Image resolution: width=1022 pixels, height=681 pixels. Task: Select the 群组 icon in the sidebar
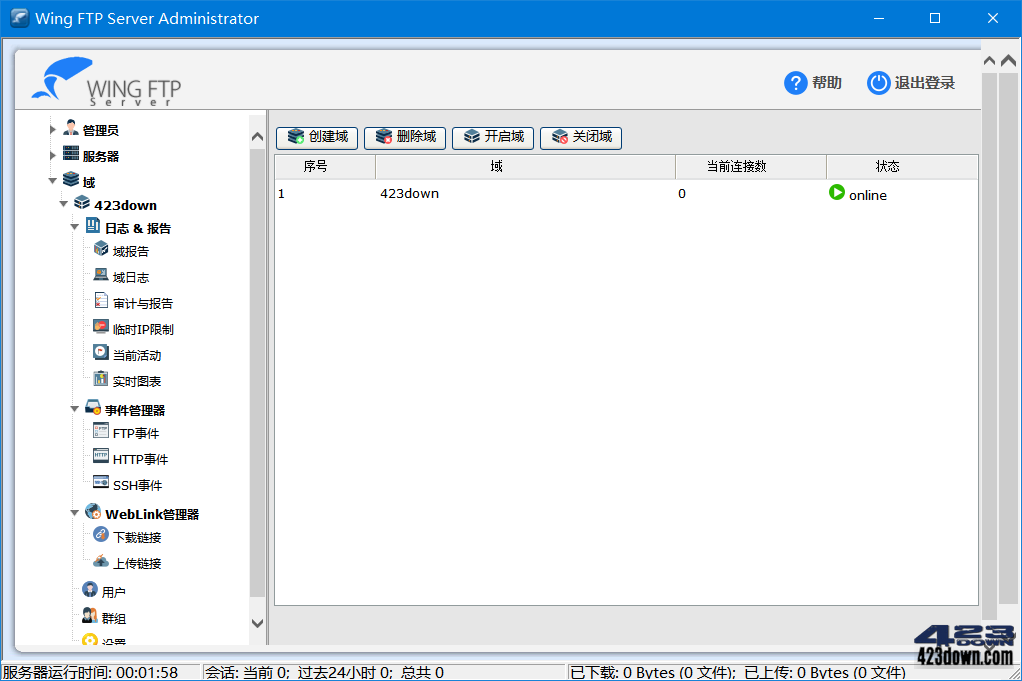point(89,615)
